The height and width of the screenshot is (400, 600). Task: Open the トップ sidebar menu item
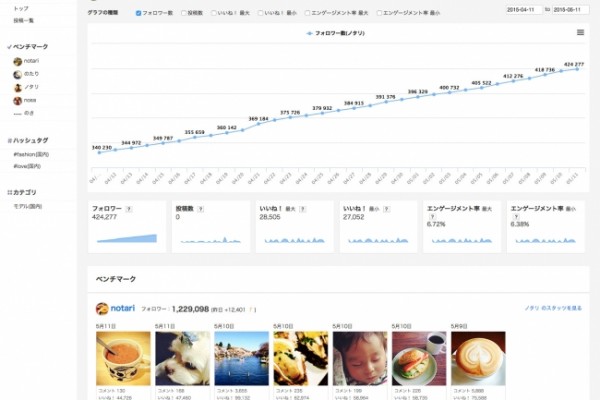tap(21, 8)
